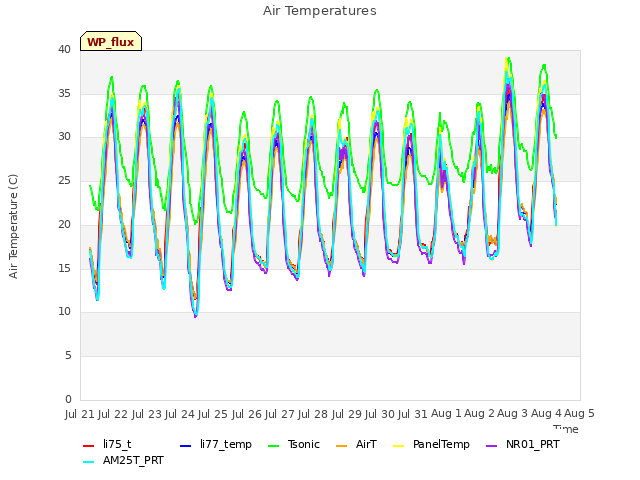Toggle the NR01_PRT legend entry
This screenshot has height=480, width=640.
click(522, 444)
